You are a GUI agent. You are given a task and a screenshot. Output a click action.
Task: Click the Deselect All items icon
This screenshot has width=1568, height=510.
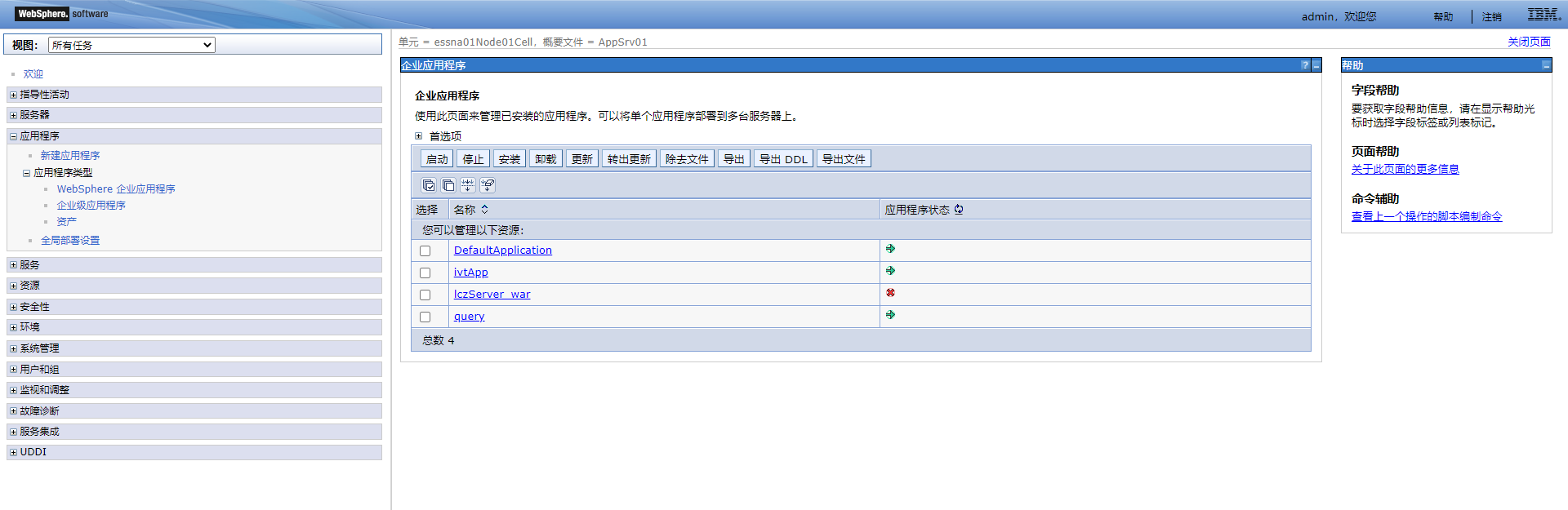pos(448,185)
